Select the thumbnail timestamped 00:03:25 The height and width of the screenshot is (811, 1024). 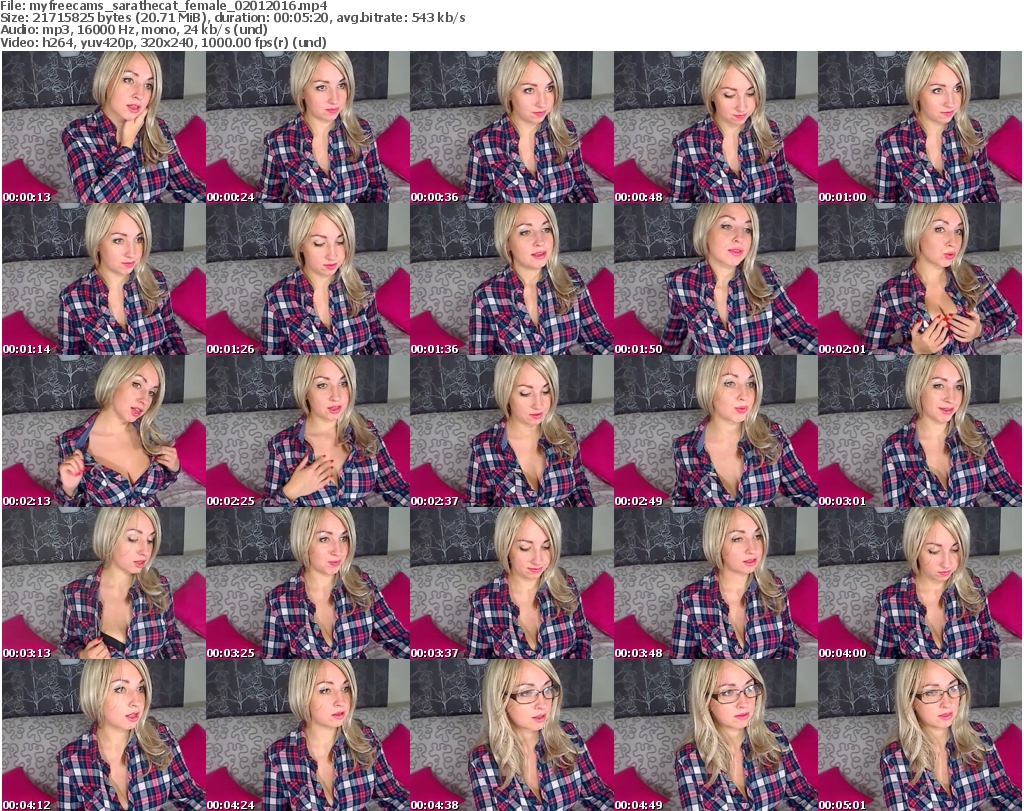pyautogui.click(x=308, y=583)
